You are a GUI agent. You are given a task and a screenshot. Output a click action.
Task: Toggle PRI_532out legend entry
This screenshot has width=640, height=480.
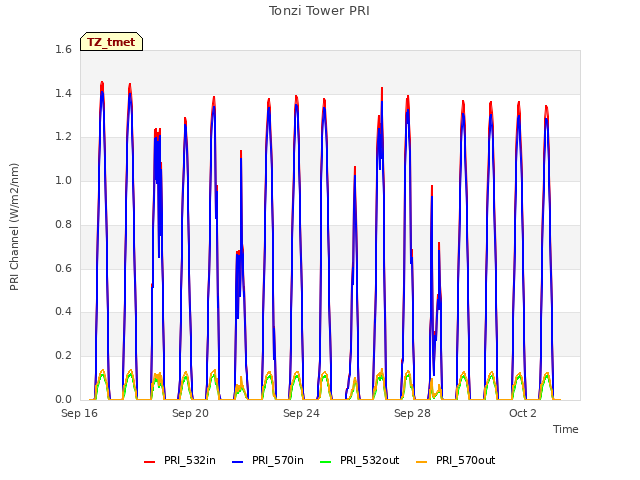point(360,460)
